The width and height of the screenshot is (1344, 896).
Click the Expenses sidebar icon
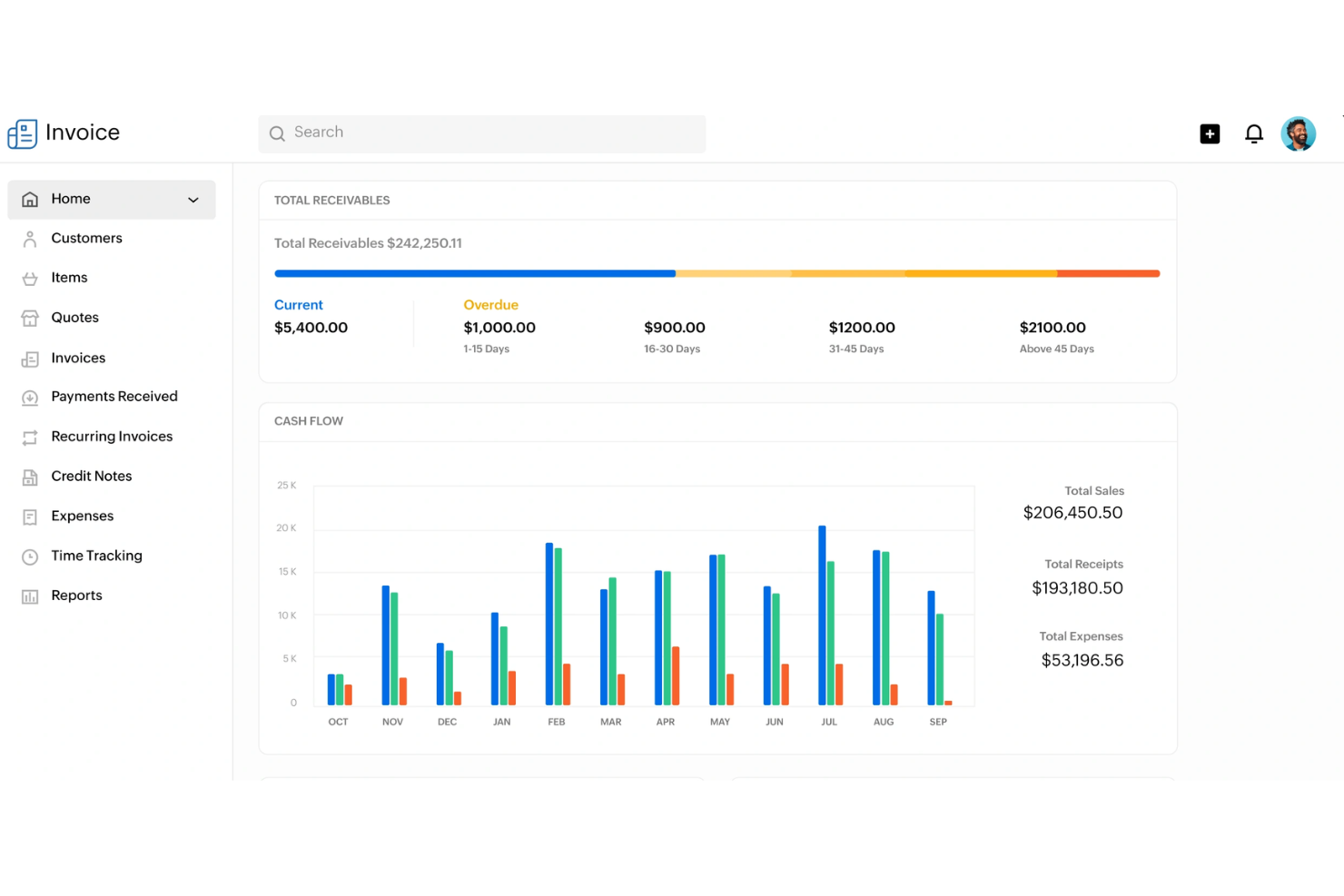click(x=30, y=516)
